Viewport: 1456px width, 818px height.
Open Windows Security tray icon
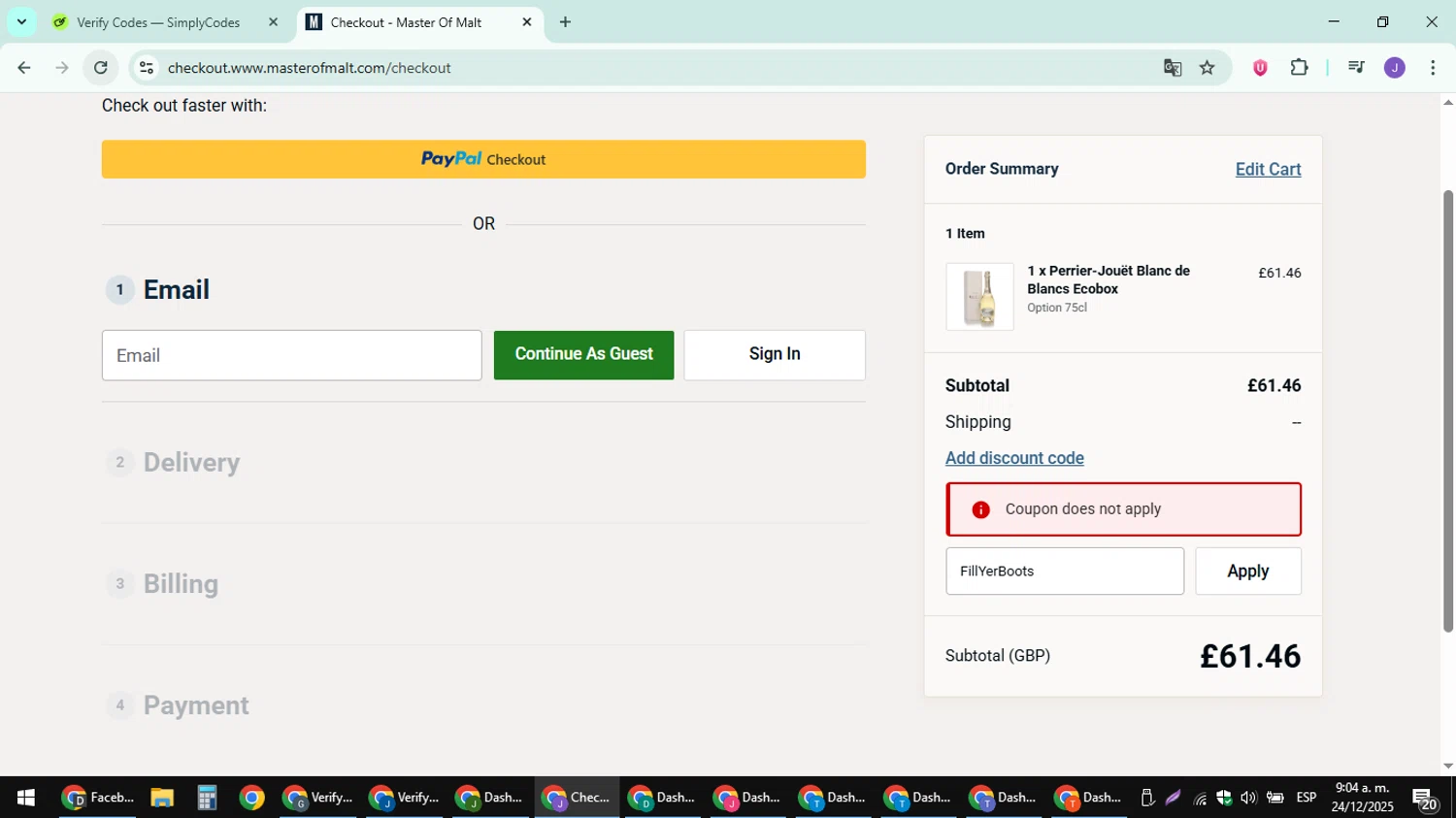tap(1224, 798)
